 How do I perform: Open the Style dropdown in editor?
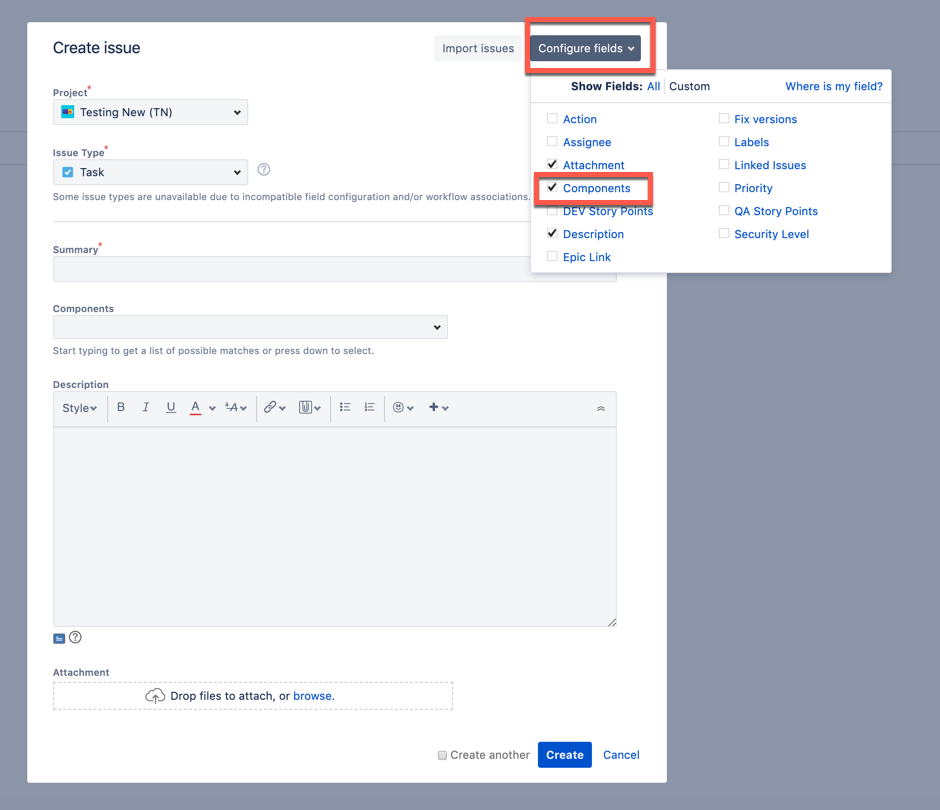[79, 408]
